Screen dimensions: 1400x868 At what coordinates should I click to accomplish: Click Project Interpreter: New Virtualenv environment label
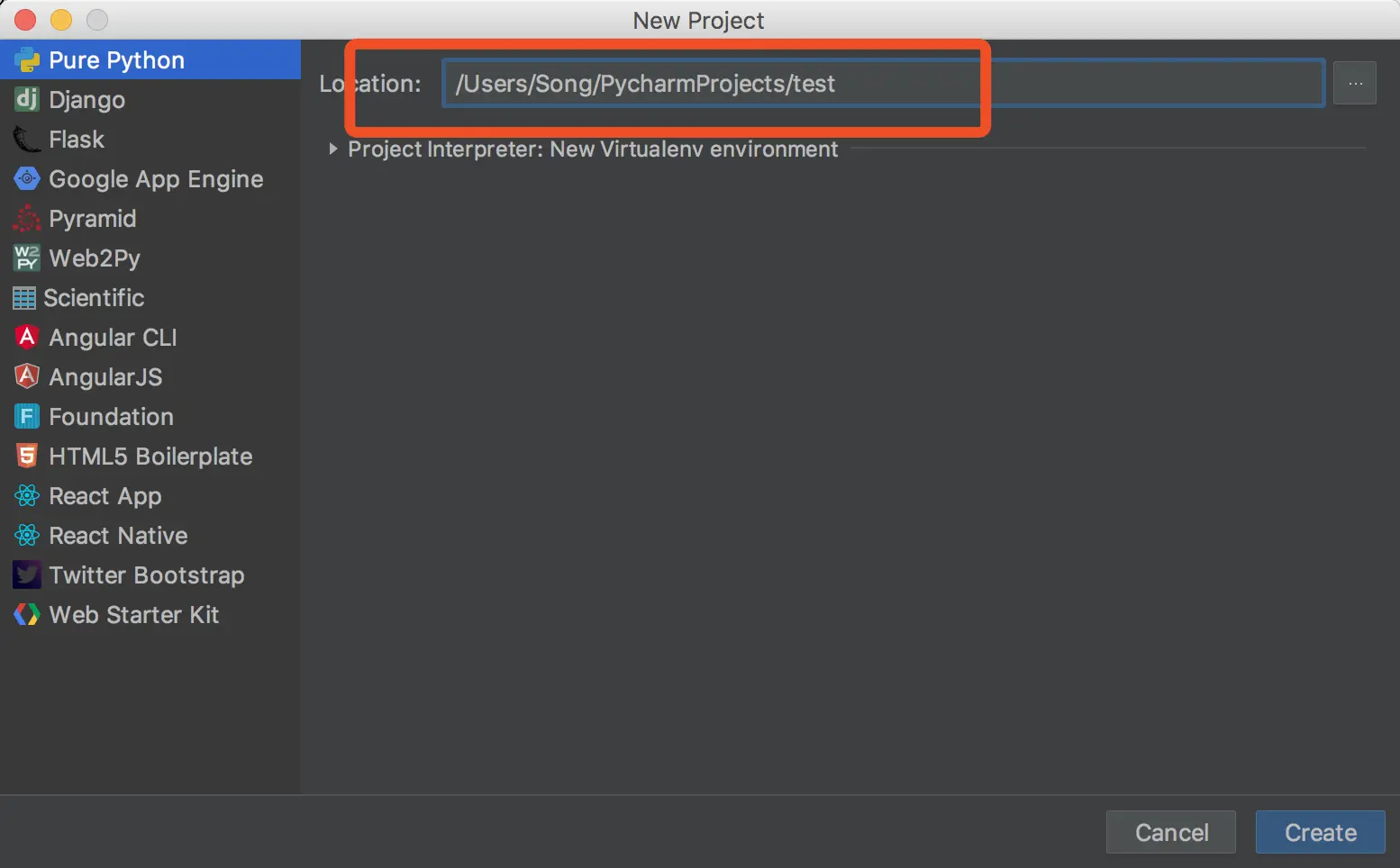point(593,149)
